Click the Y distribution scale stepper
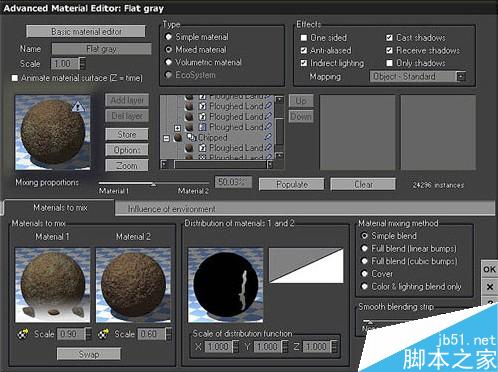 (285, 347)
